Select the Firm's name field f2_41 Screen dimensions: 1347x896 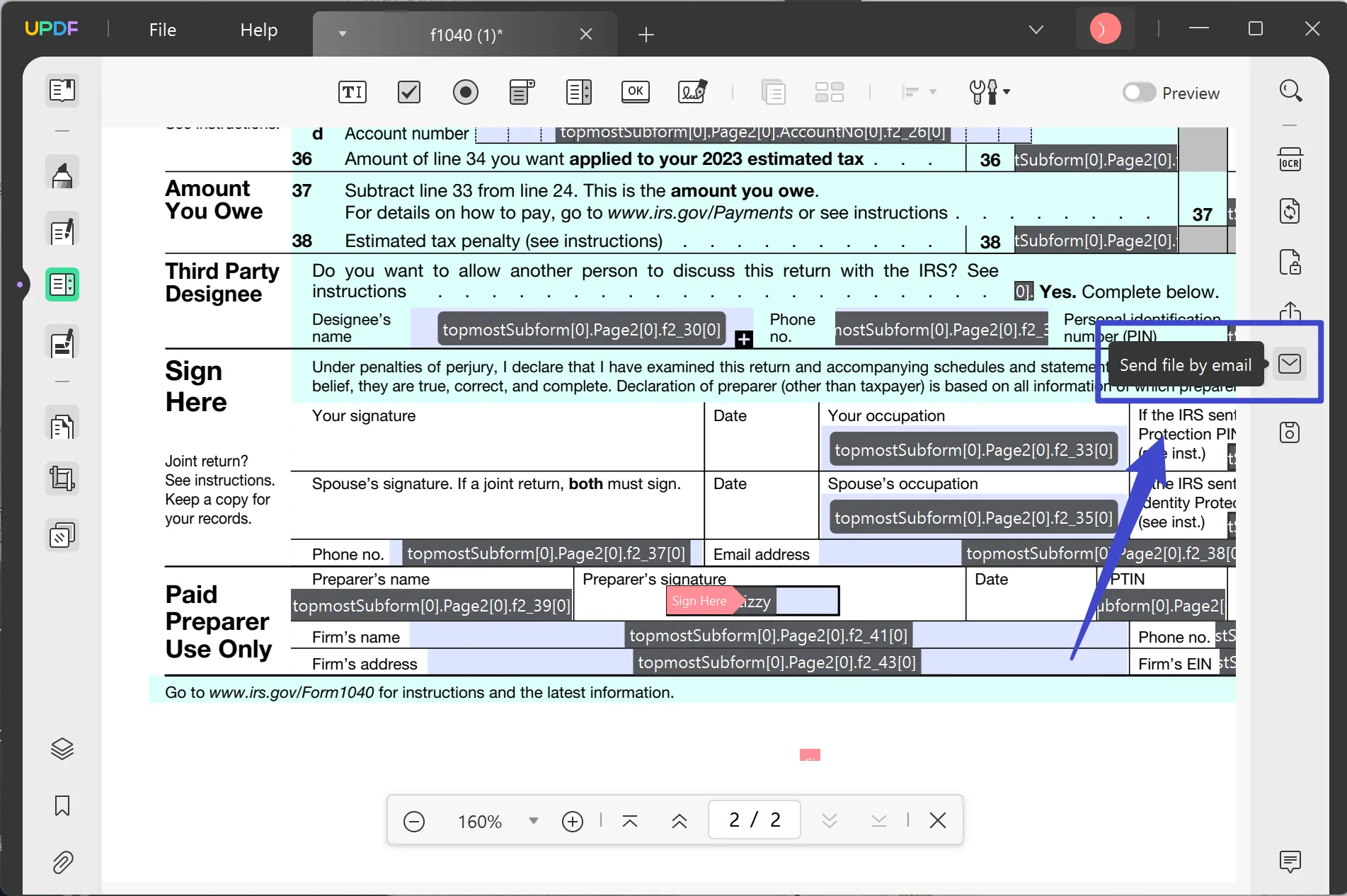[x=769, y=636]
